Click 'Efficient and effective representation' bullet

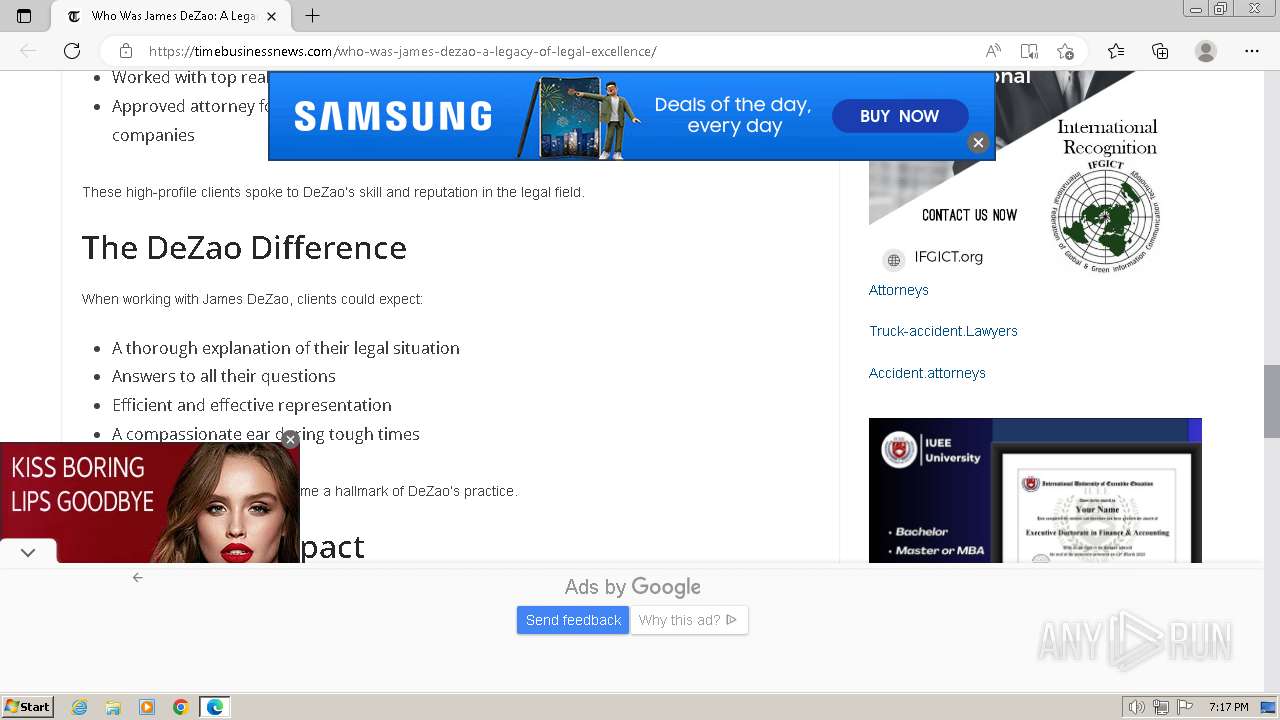click(x=252, y=405)
